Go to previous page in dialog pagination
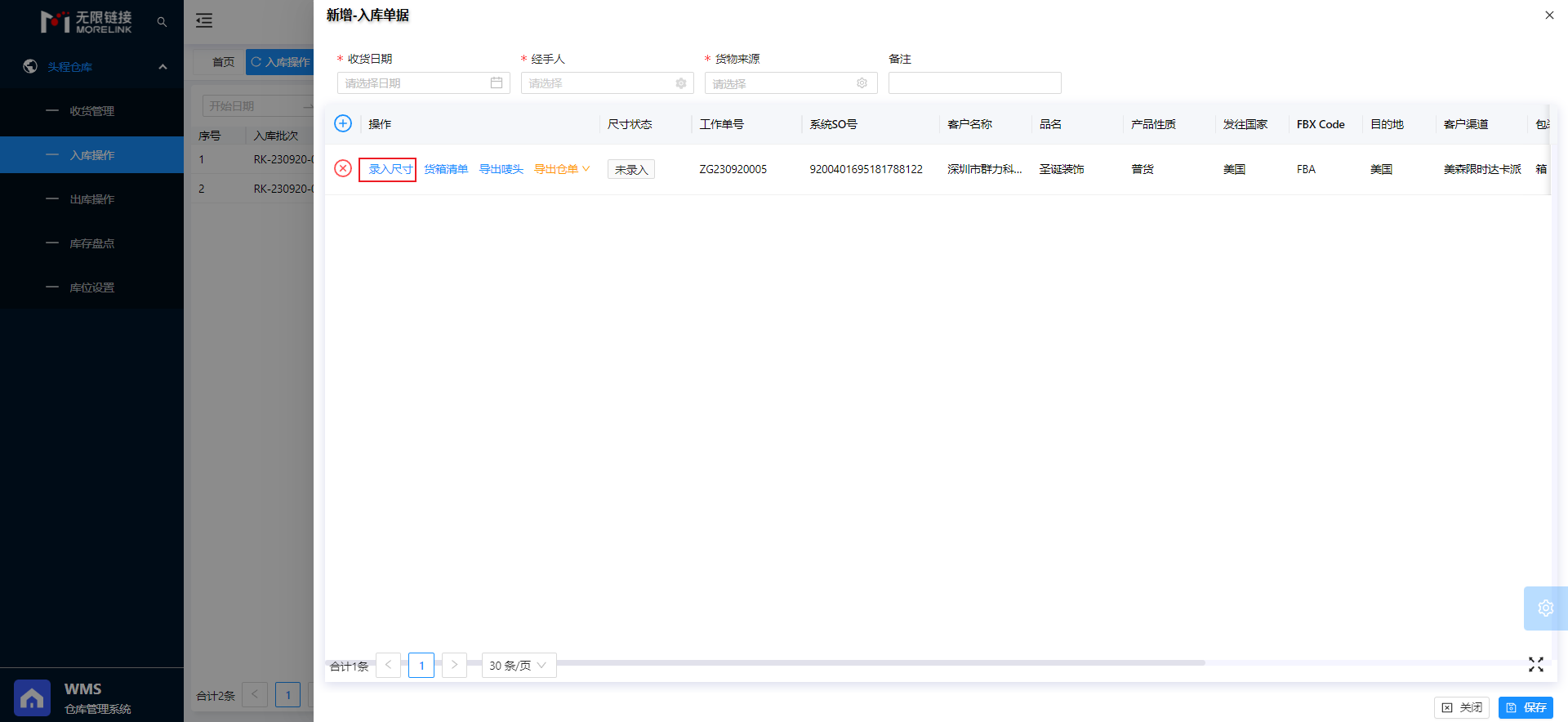The image size is (1568, 722). point(388,665)
